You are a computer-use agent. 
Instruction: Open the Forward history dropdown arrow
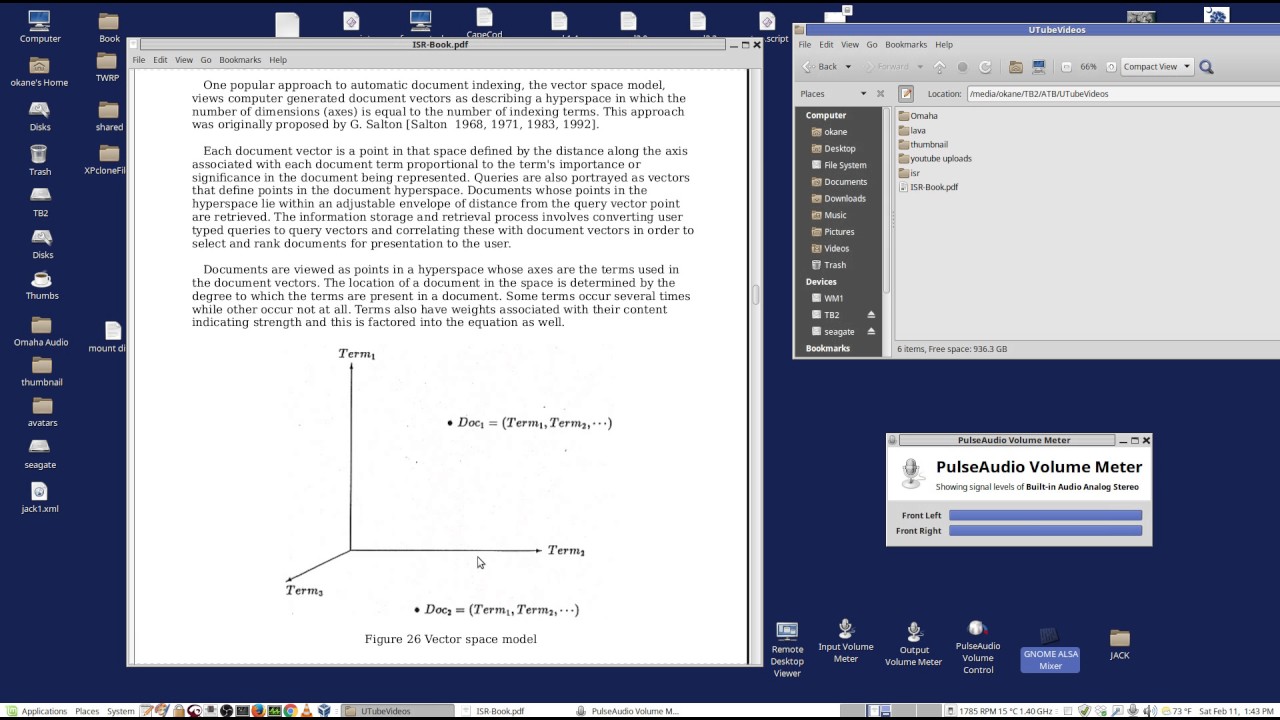918,67
